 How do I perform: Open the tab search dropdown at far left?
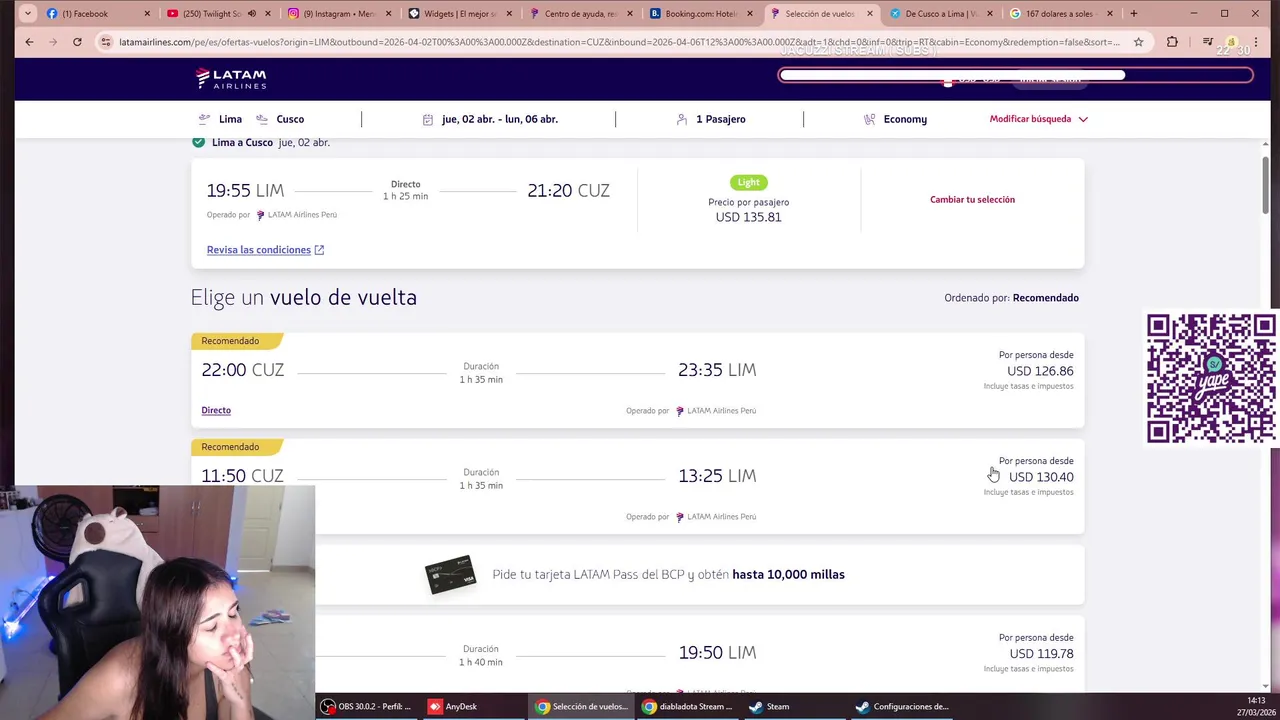[27, 14]
